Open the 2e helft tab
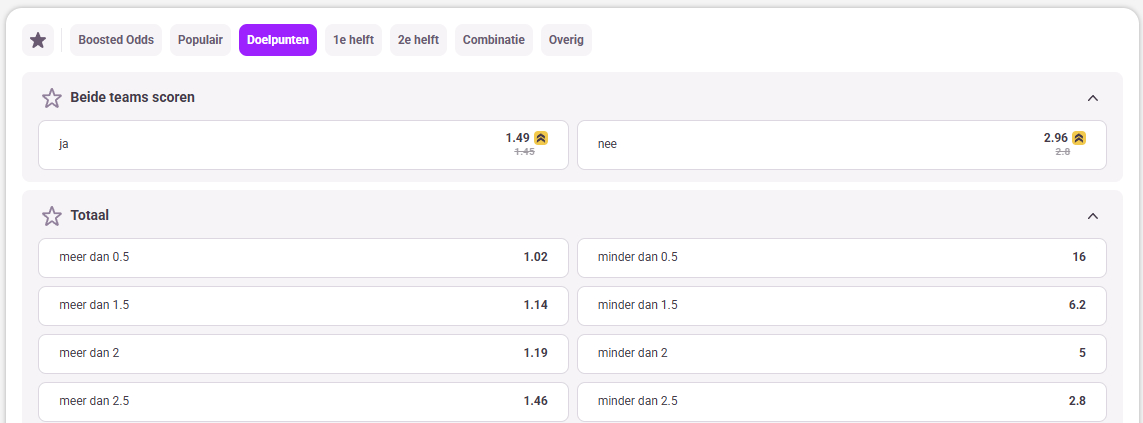Viewport: 1143px width, 423px height. click(418, 40)
